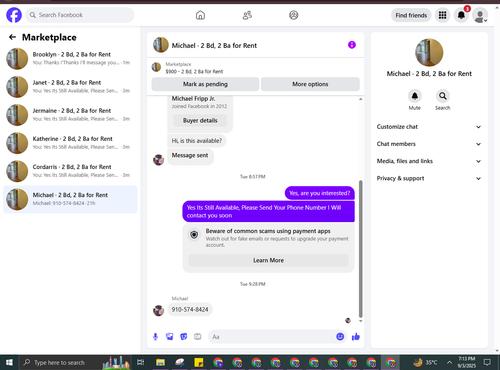Click the 'Hi, is this available?' message

pos(197,141)
